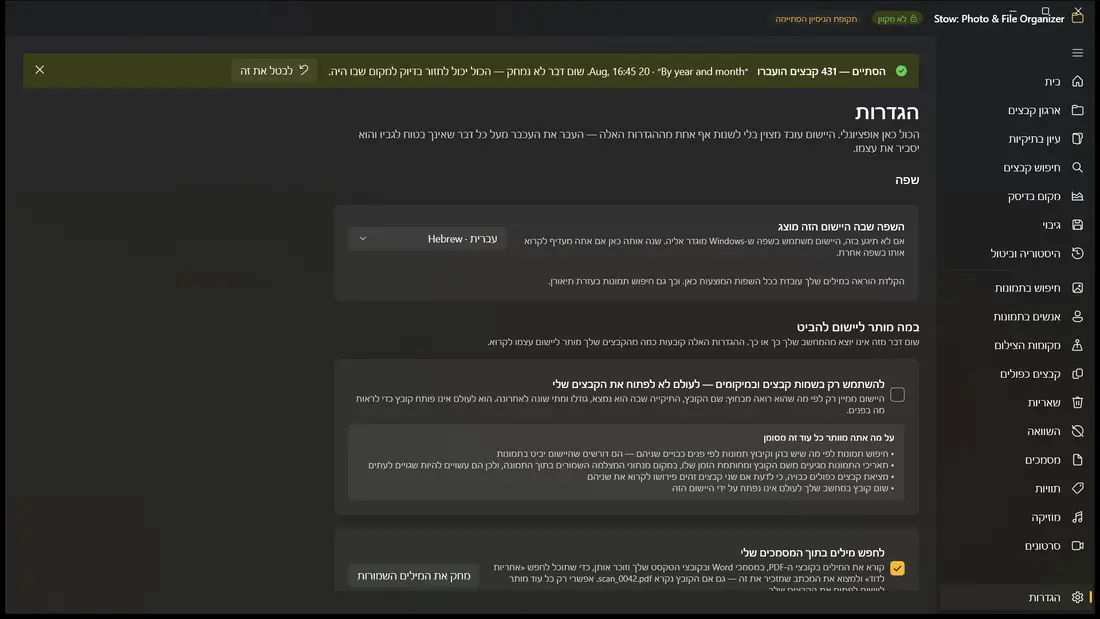
Task: Enable the file-names-only checkbox (להשתמש רק בשמות קבצים)
Action: coord(897,394)
